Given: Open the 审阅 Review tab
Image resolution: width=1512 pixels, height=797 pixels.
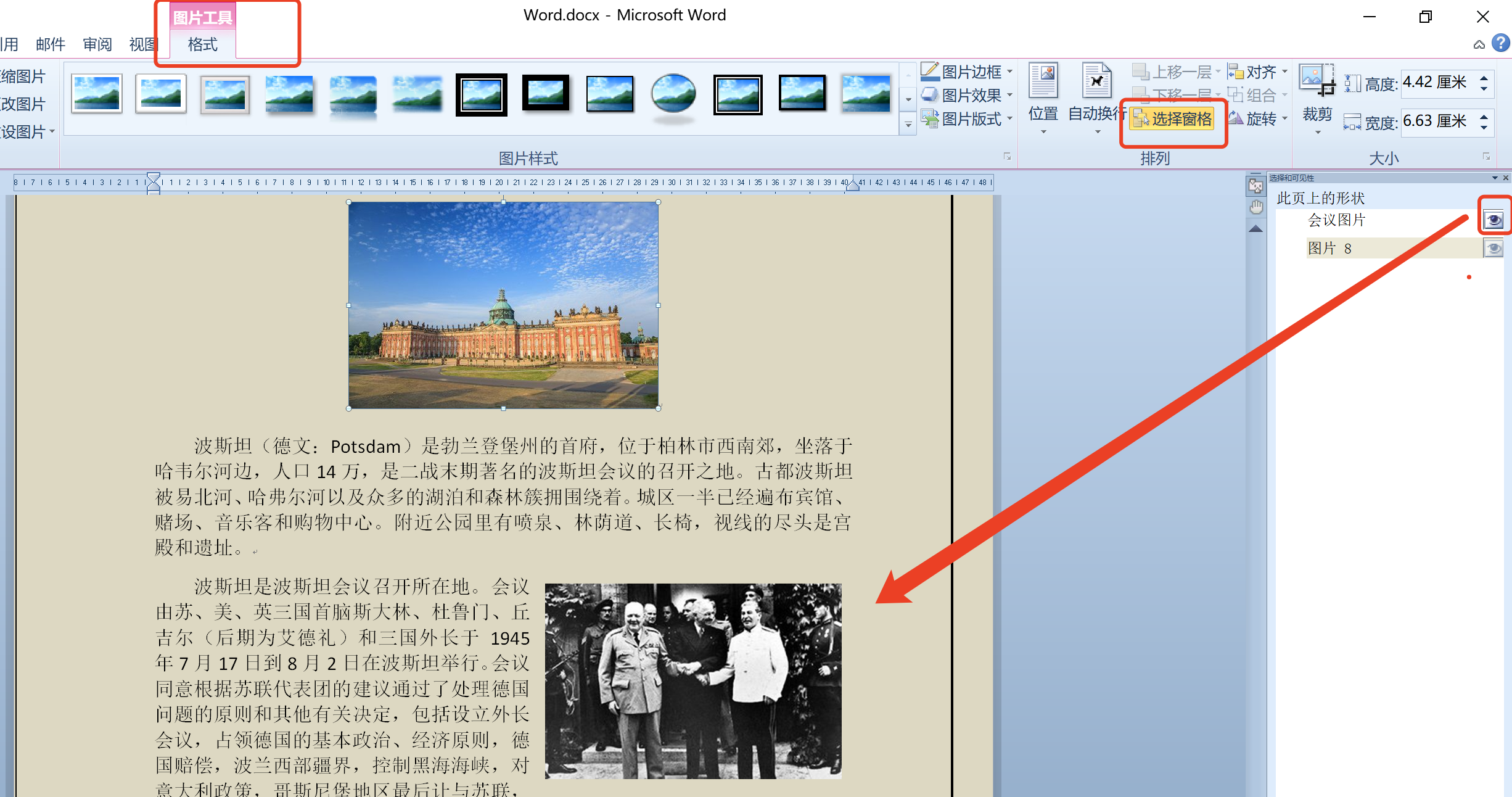Looking at the screenshot, I should 97,44.
